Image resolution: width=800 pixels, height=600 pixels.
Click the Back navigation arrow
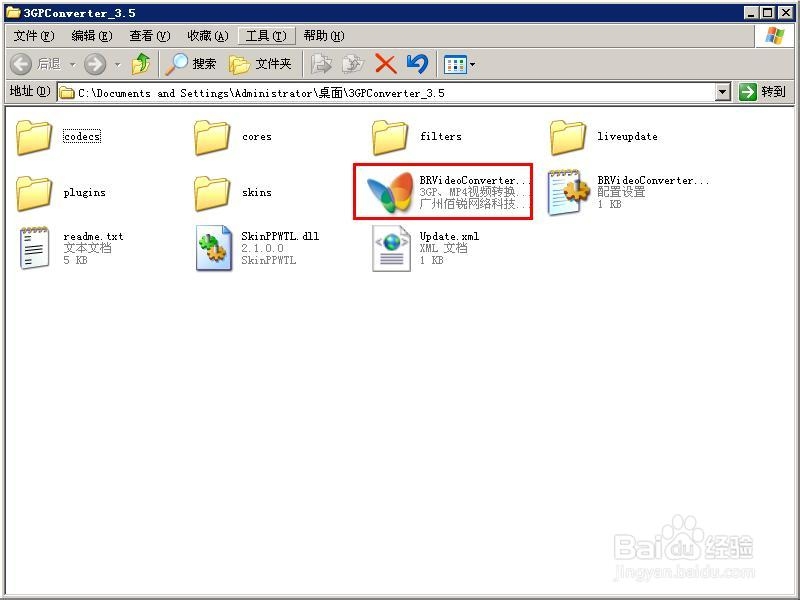click(21, 64)
